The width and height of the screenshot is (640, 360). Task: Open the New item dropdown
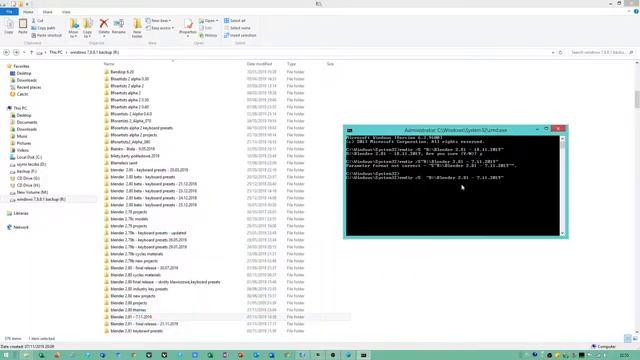pyautogui.click(x=159, y=20)
